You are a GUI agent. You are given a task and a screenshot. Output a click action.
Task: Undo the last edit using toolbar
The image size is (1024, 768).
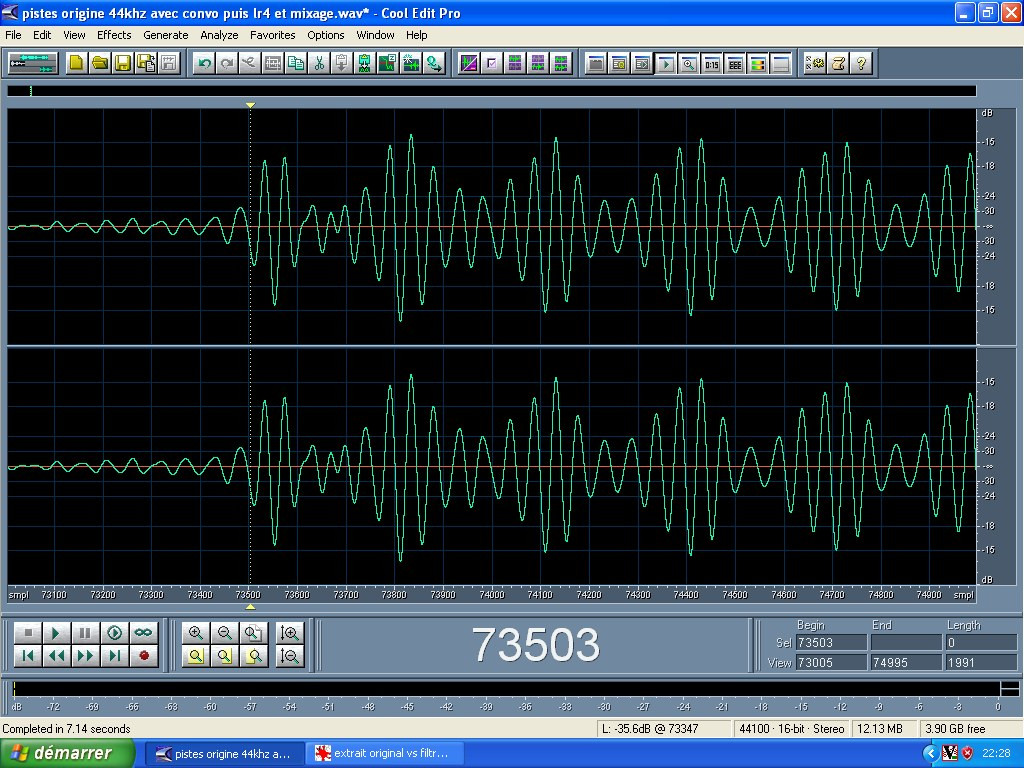click(204, 63)
